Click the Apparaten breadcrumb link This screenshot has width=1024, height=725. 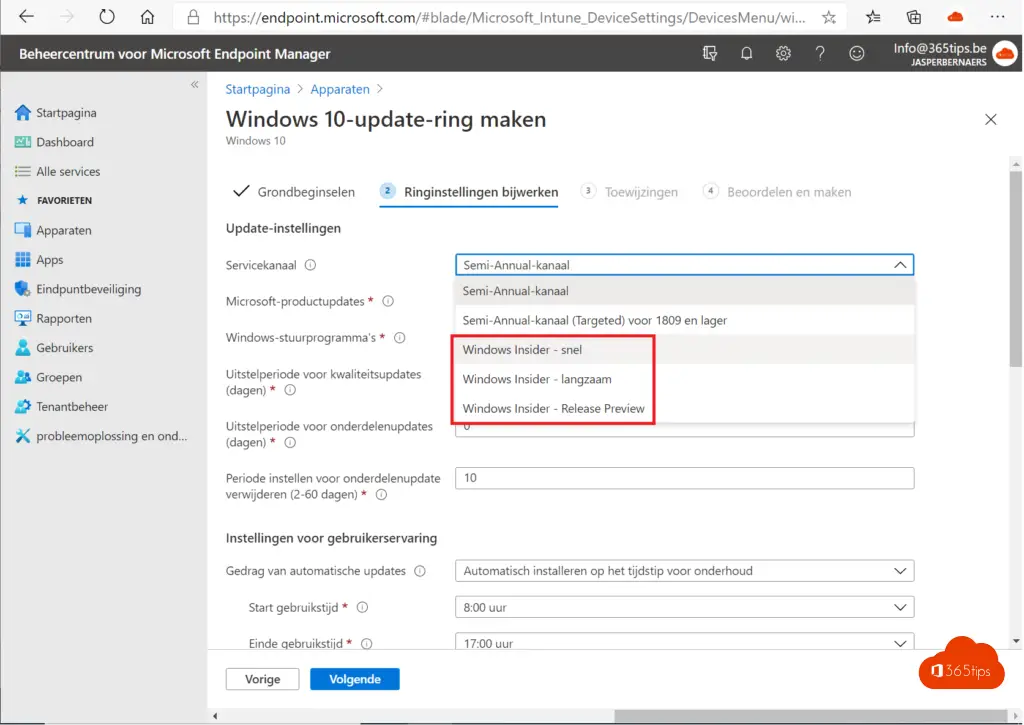340,89
